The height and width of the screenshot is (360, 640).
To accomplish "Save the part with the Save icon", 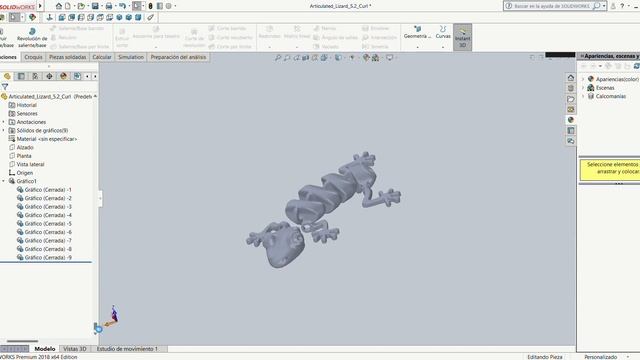I will (95, 6).
